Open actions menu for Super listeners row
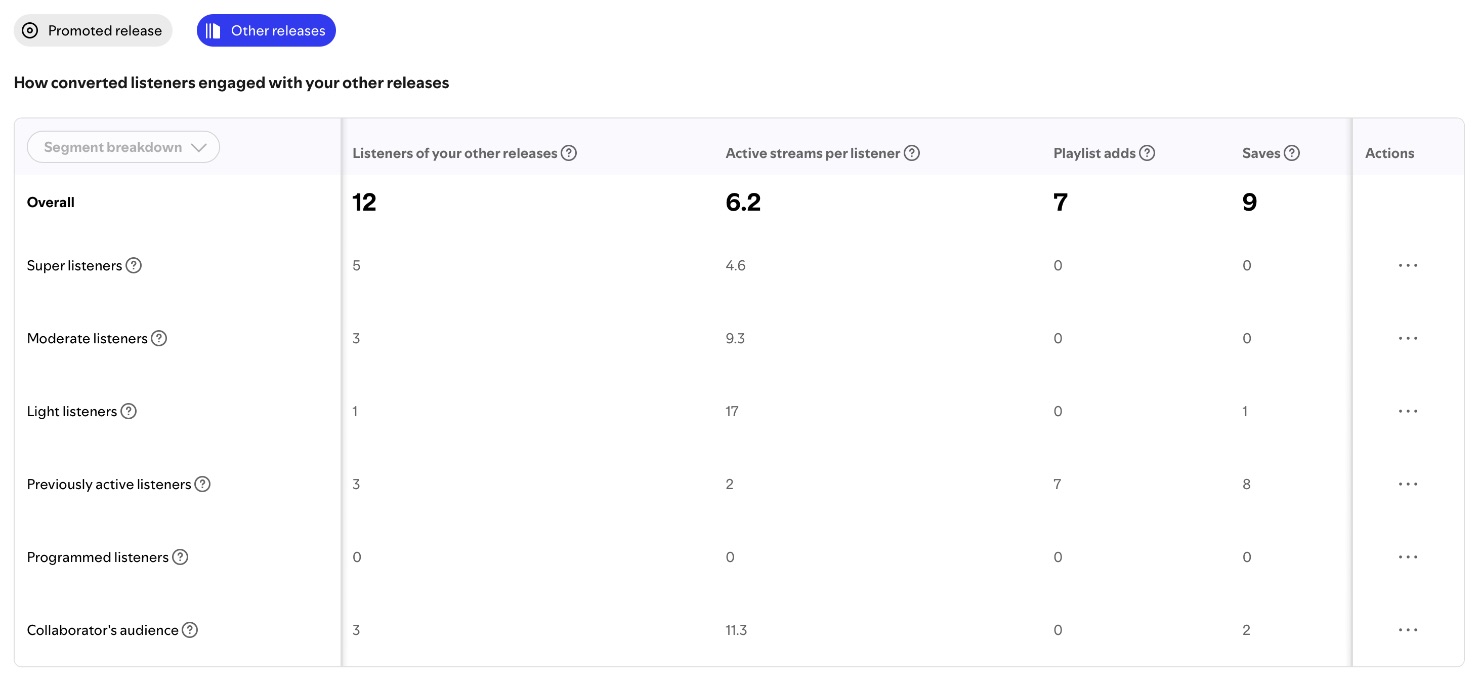The width and height of the screenshot is (1480, 681). pyautogui.click(x=1408, y=266)
